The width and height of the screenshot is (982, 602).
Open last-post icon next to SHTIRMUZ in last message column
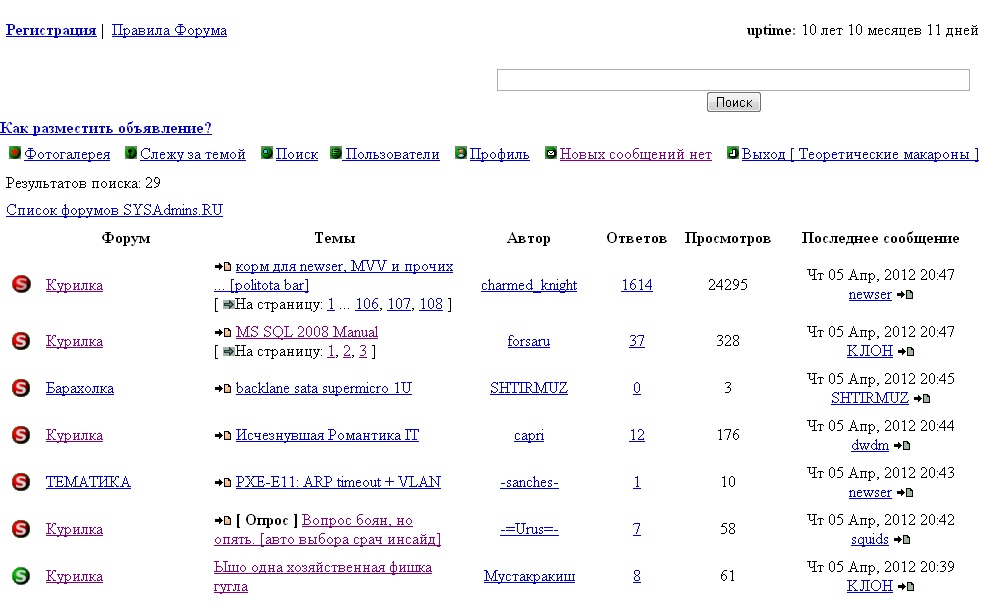(922, 398)
